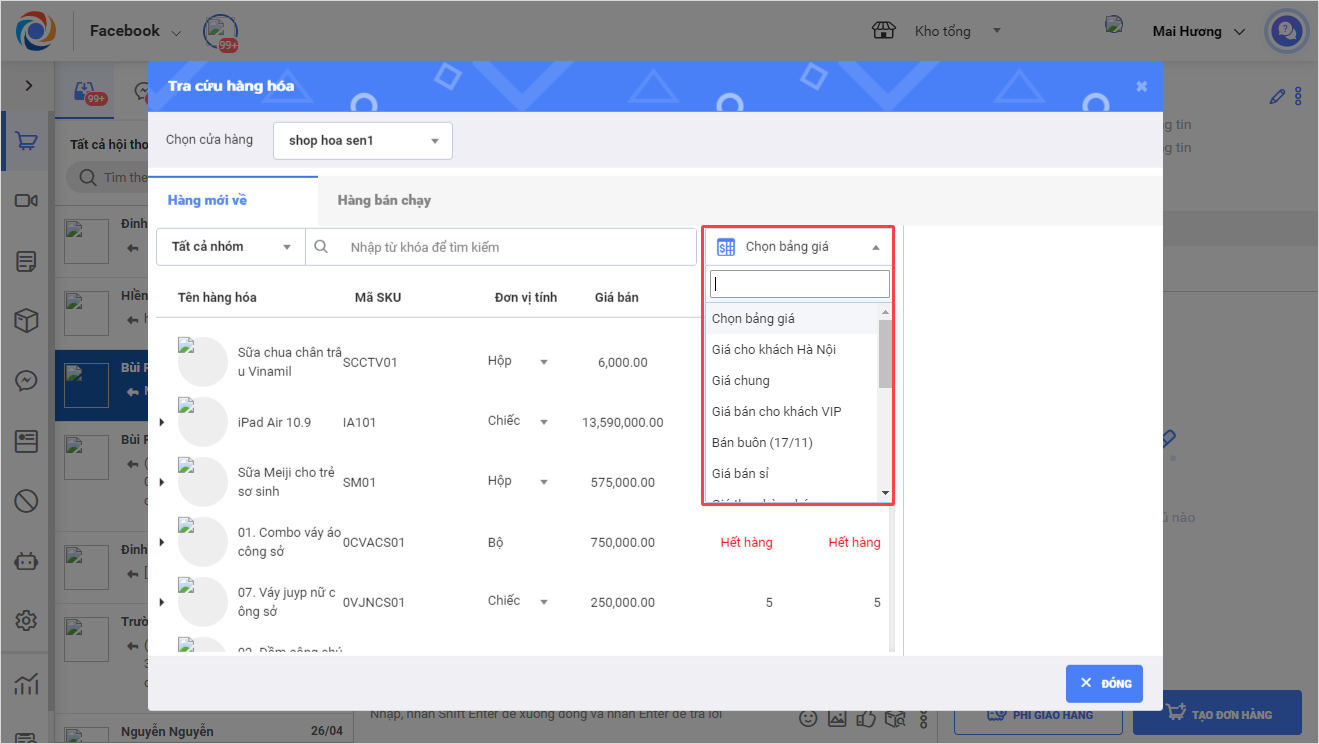Open the Messenger icon in left sidebar

26,381
